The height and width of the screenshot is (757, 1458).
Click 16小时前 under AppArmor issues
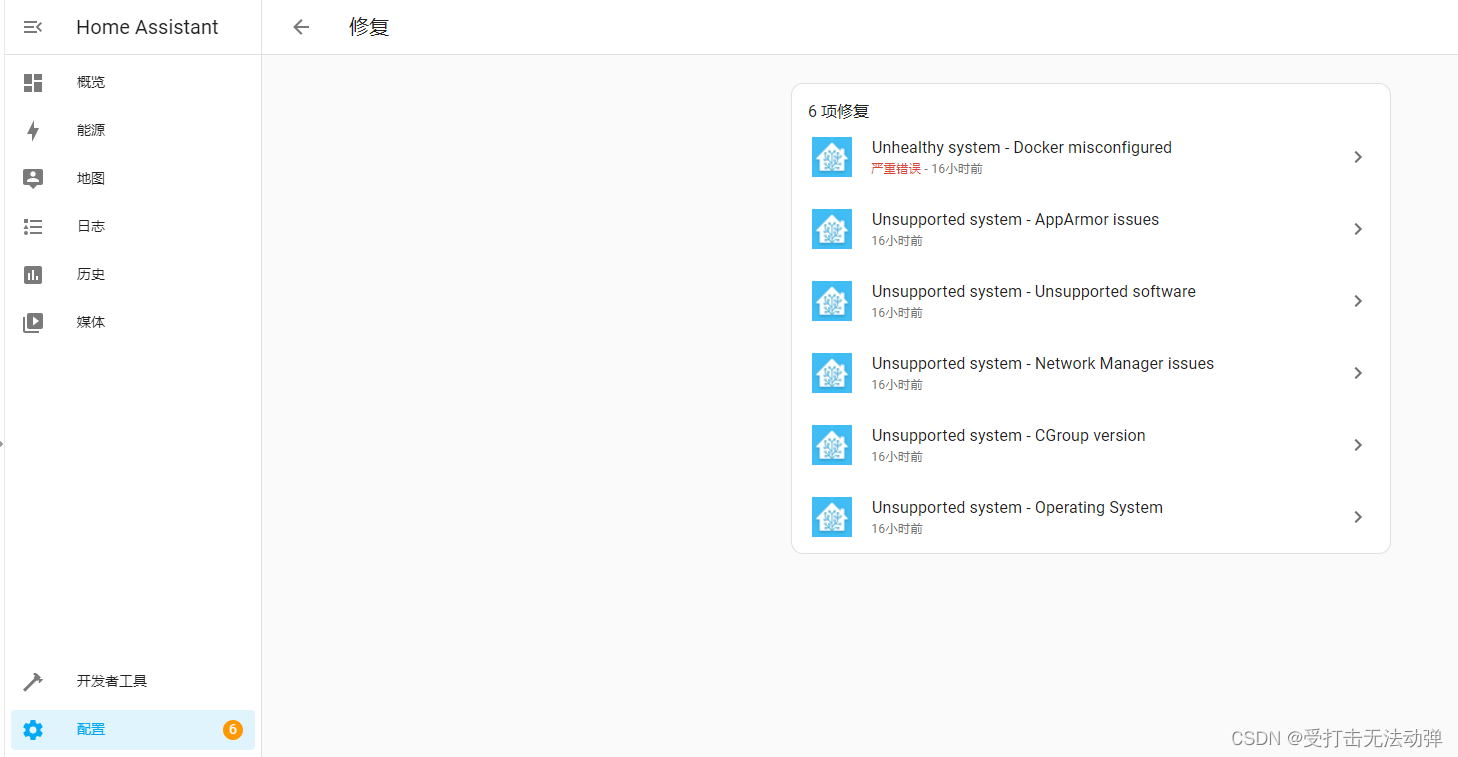tap(897, 241)
